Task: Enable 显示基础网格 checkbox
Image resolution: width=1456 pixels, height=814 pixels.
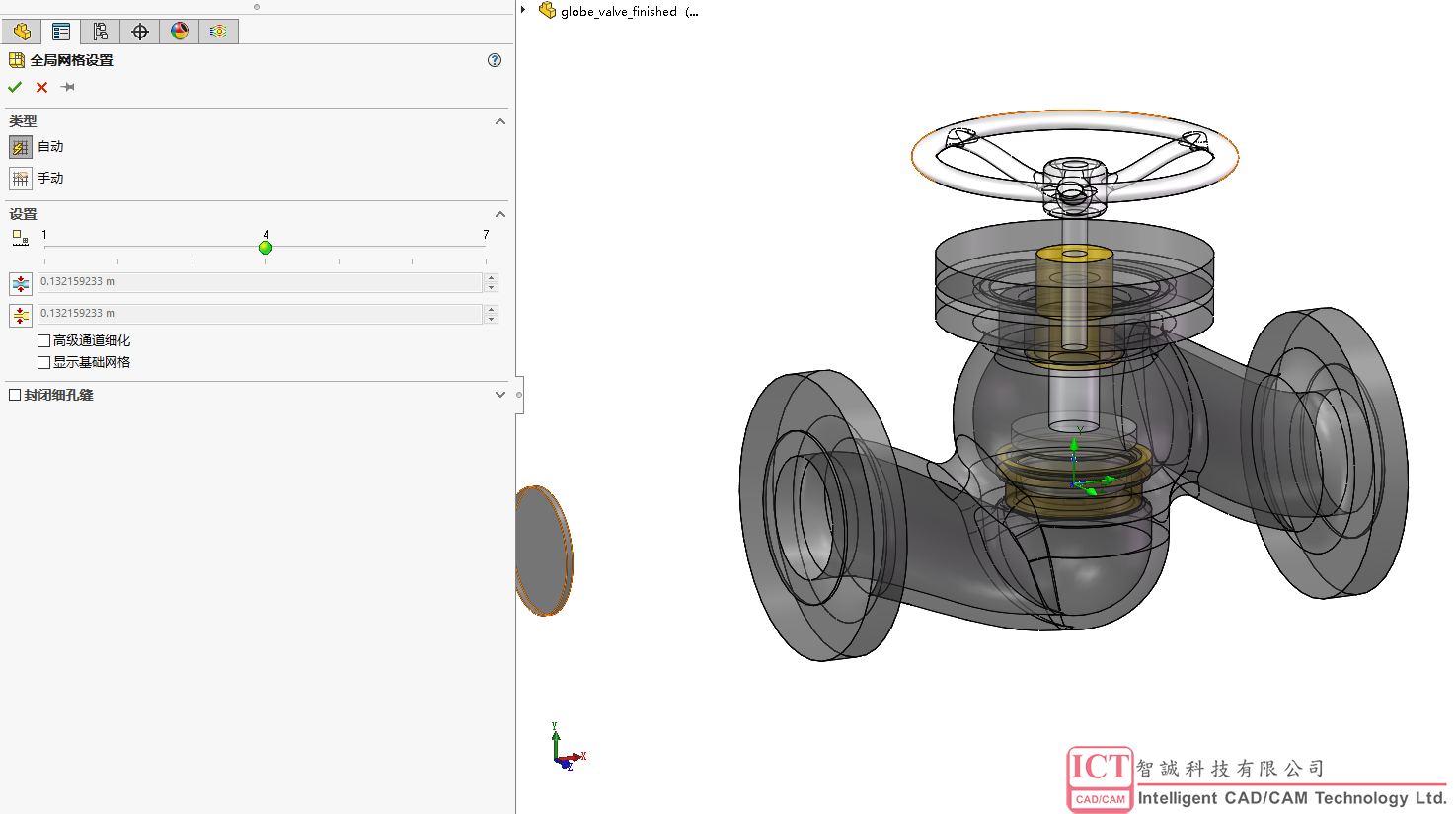Action: click(x=44, y=362)
